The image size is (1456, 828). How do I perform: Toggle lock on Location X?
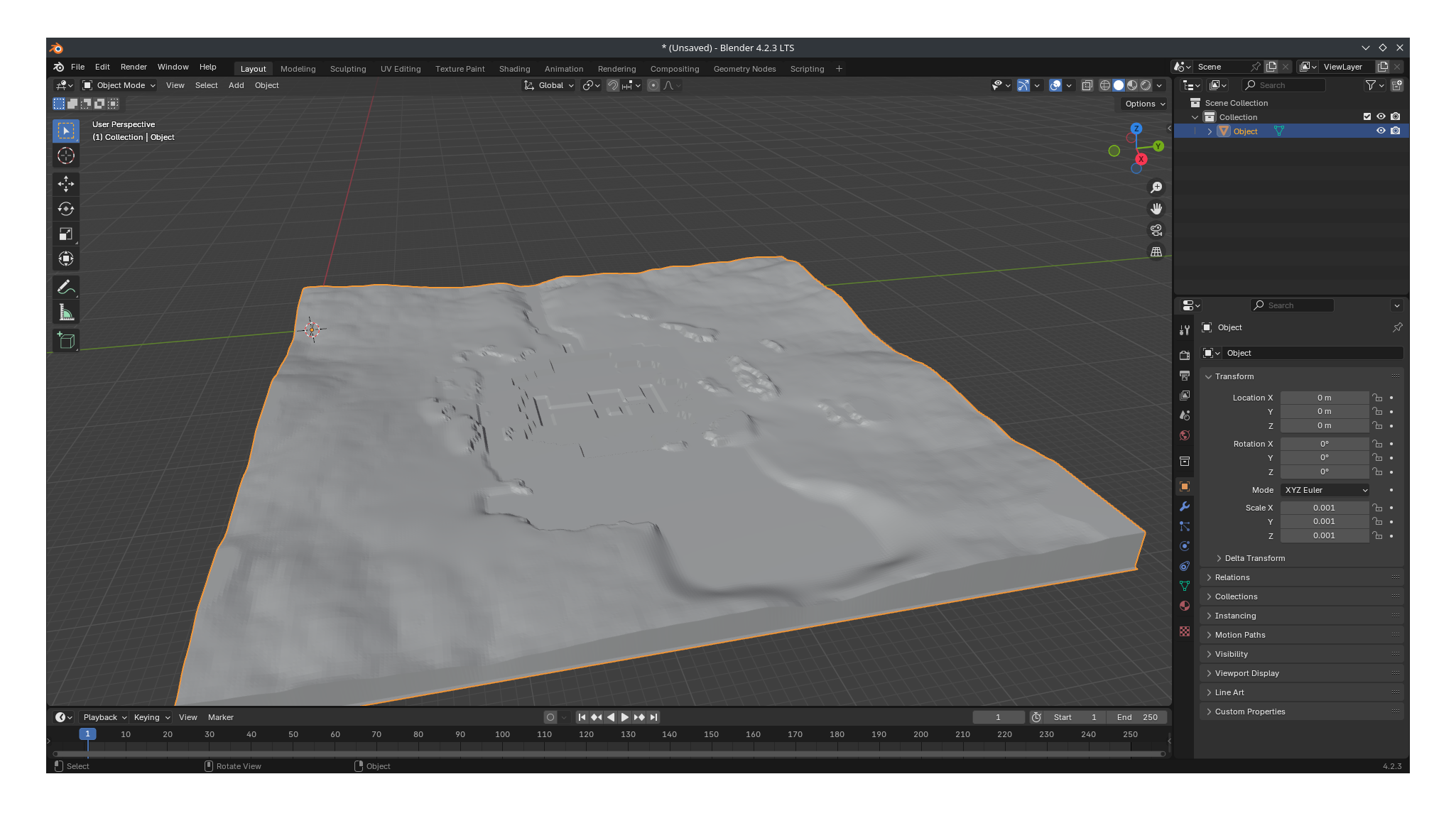(x=1377, y=398)
